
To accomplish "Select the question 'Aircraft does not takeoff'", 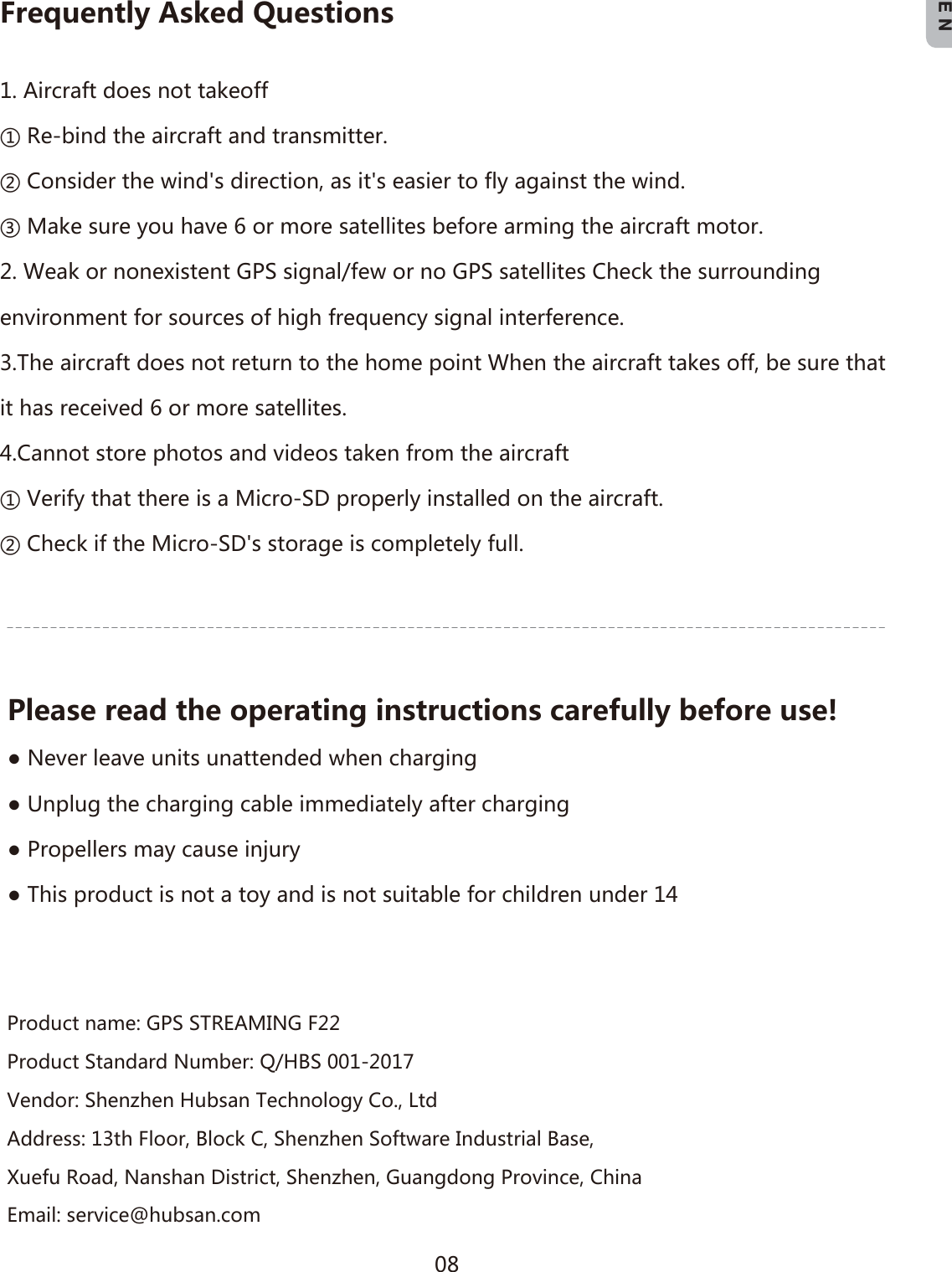I will 135,90.
